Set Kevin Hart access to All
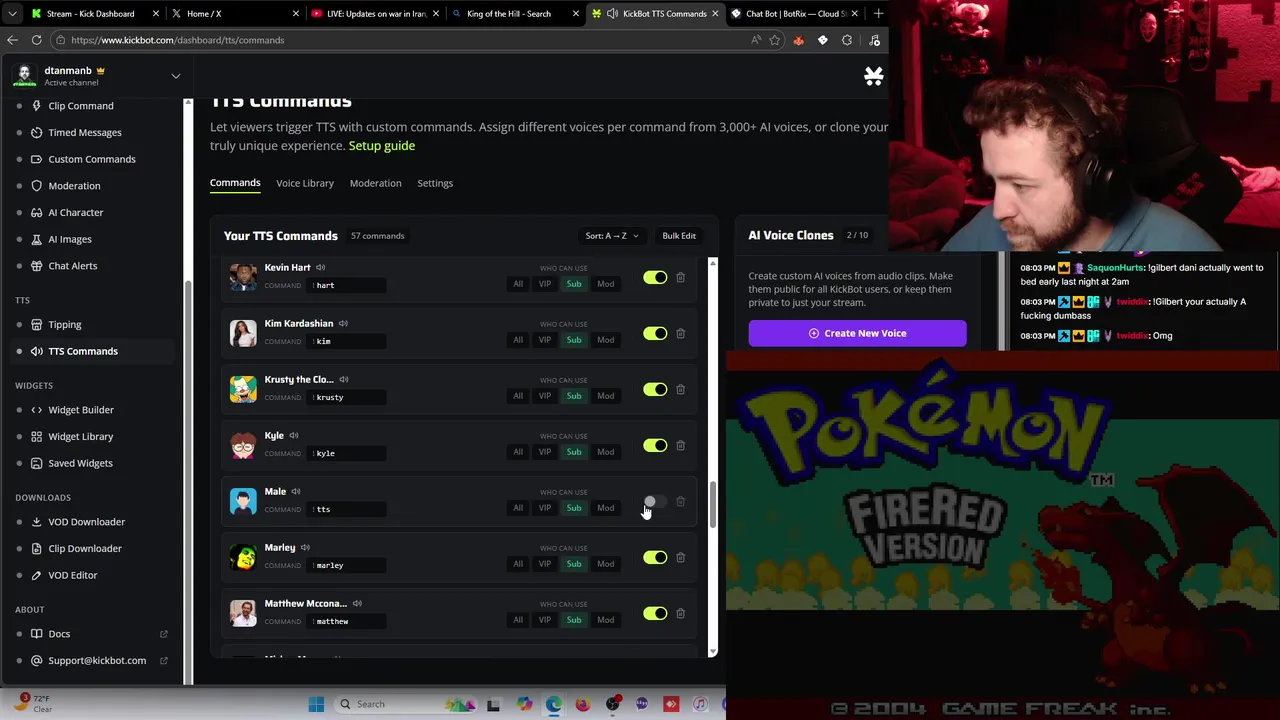 coord(518,284)
